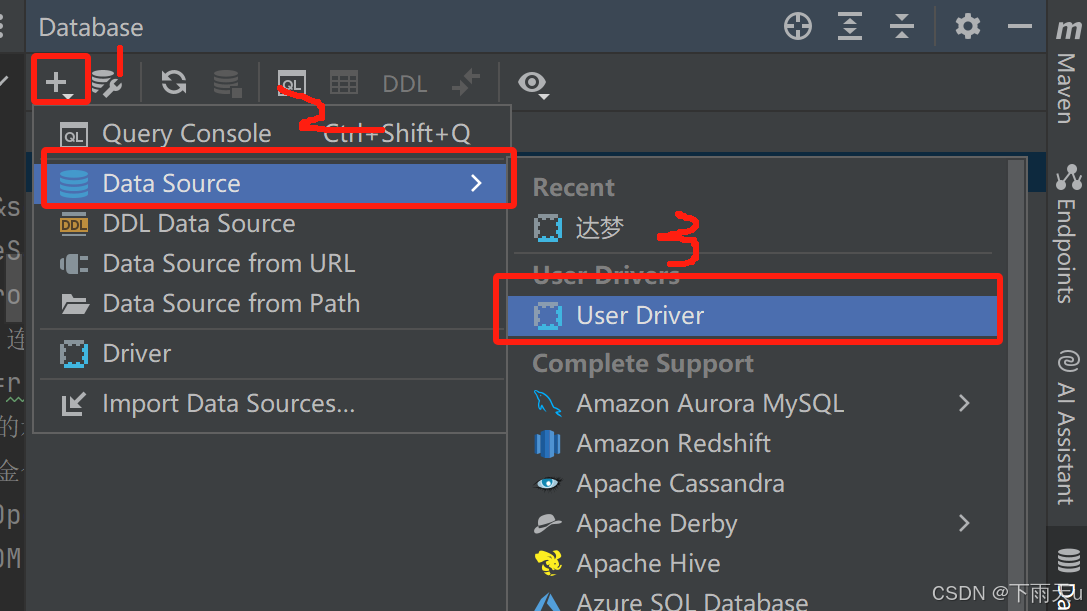Click the Apache Derby hat icon
This screenshot has height=611, width=1087.
pyautogui.click(x=548, y=524)
